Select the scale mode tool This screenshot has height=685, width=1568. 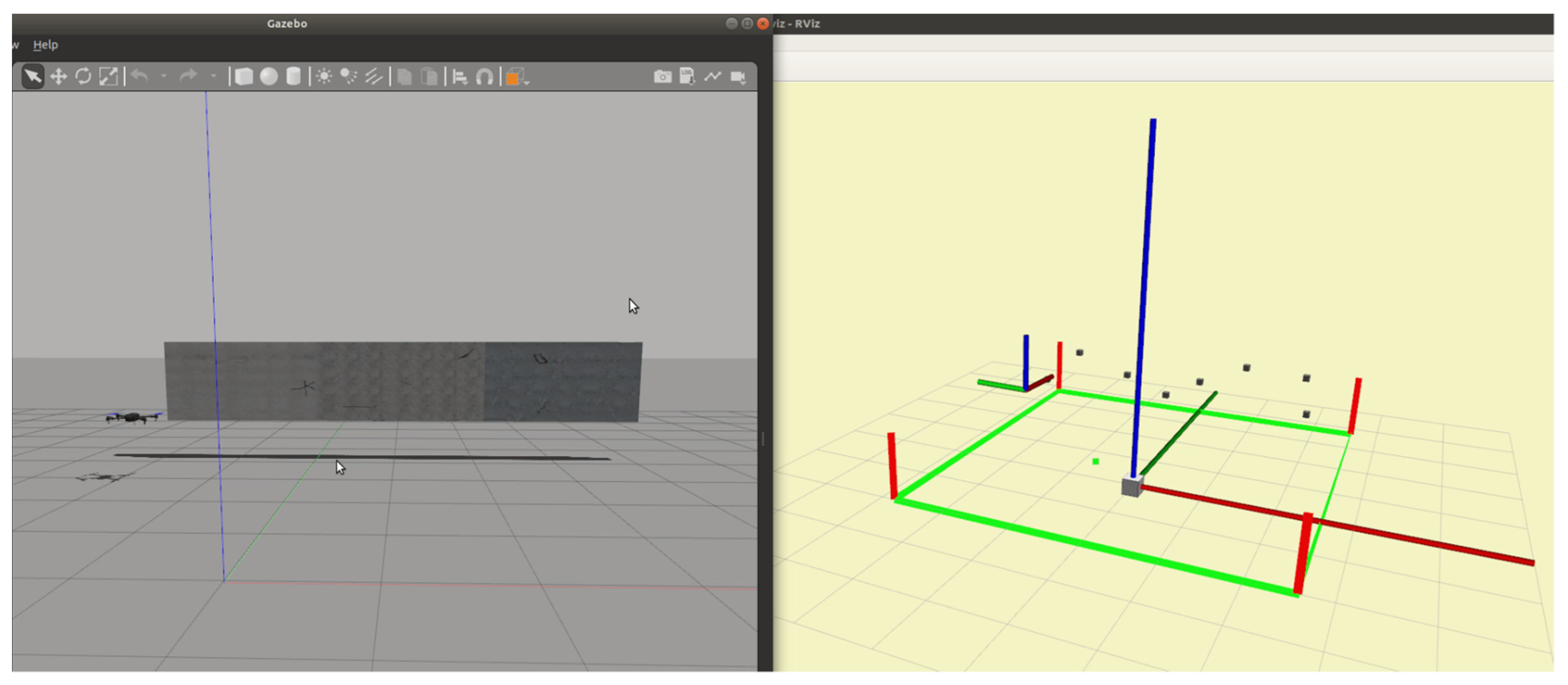point(109,76)
